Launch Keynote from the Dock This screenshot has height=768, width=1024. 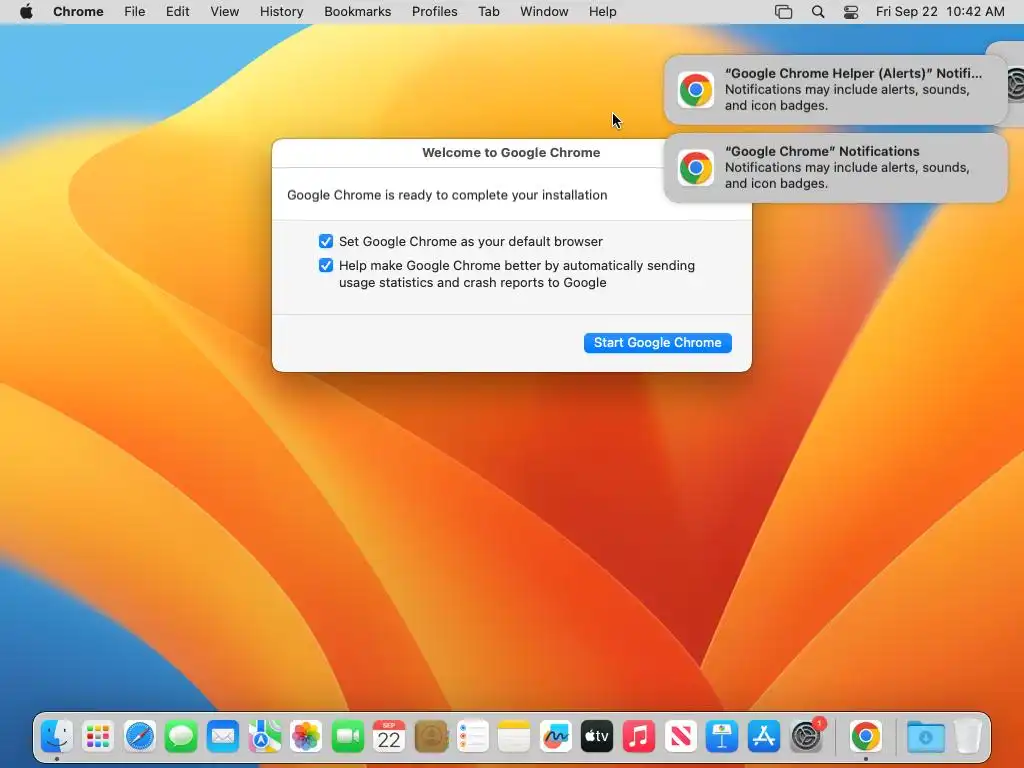(722, 737)
